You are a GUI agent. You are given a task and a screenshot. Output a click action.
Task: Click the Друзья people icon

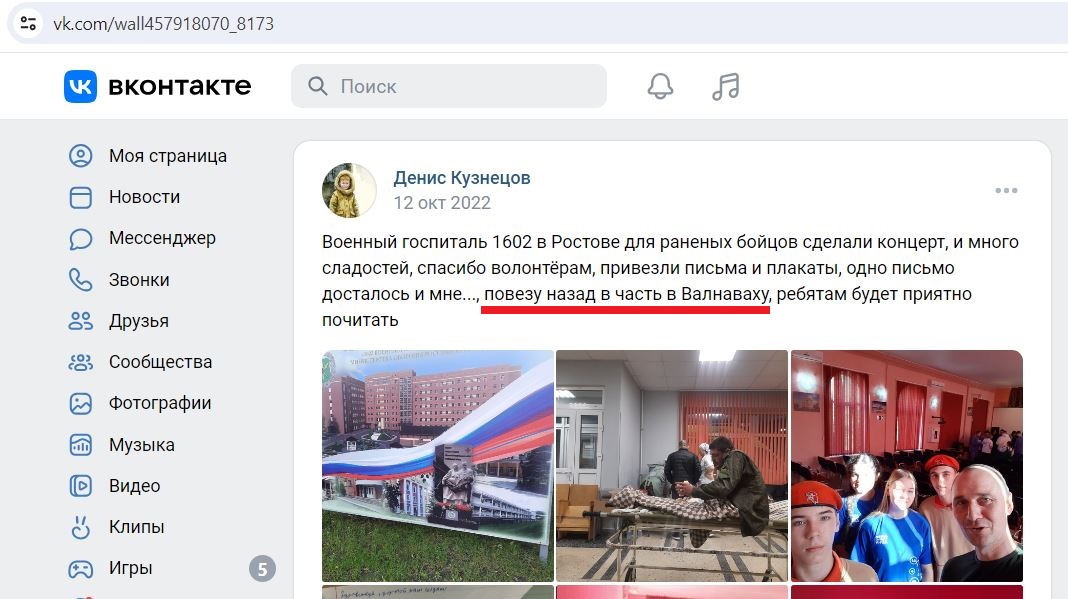coord(80,321)
